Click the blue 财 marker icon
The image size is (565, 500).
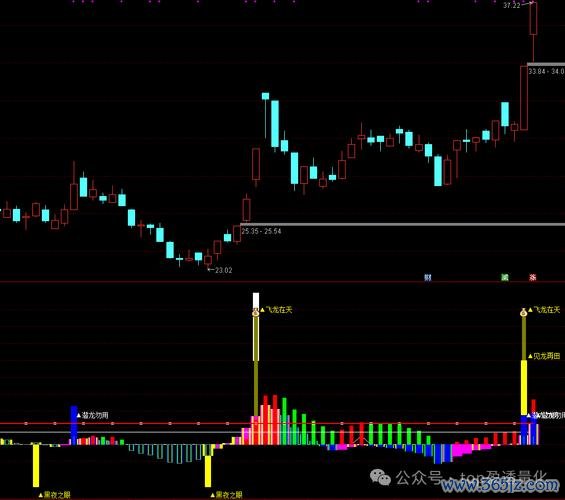click(x=428, y=277)
